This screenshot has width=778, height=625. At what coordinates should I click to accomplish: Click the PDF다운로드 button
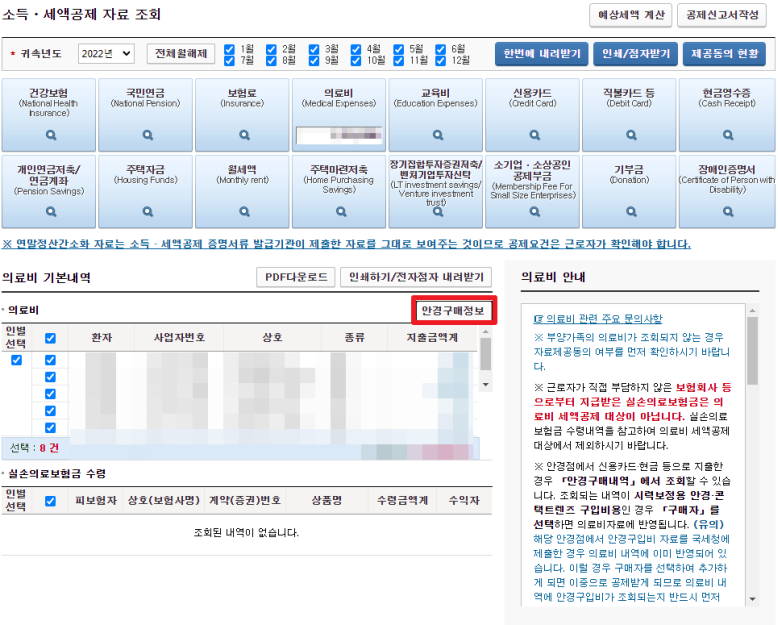click(x=296, y=277)
